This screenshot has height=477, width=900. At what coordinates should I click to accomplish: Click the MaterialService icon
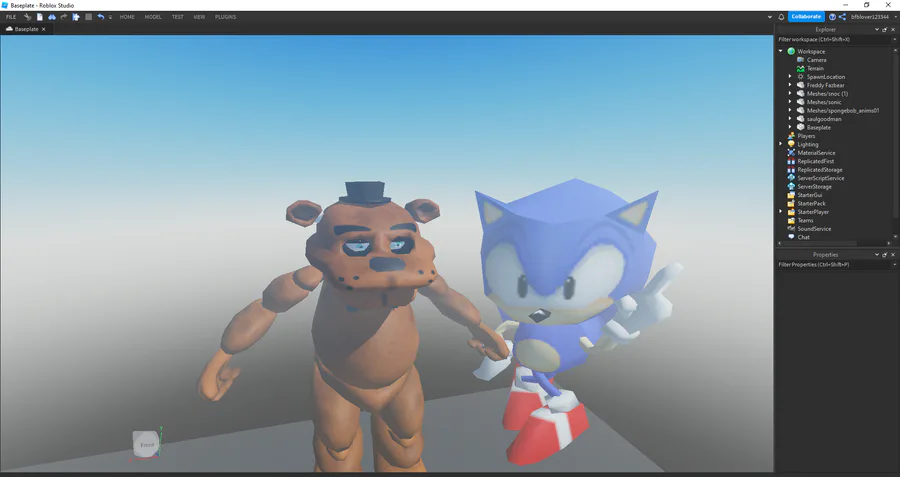[791, 153]
